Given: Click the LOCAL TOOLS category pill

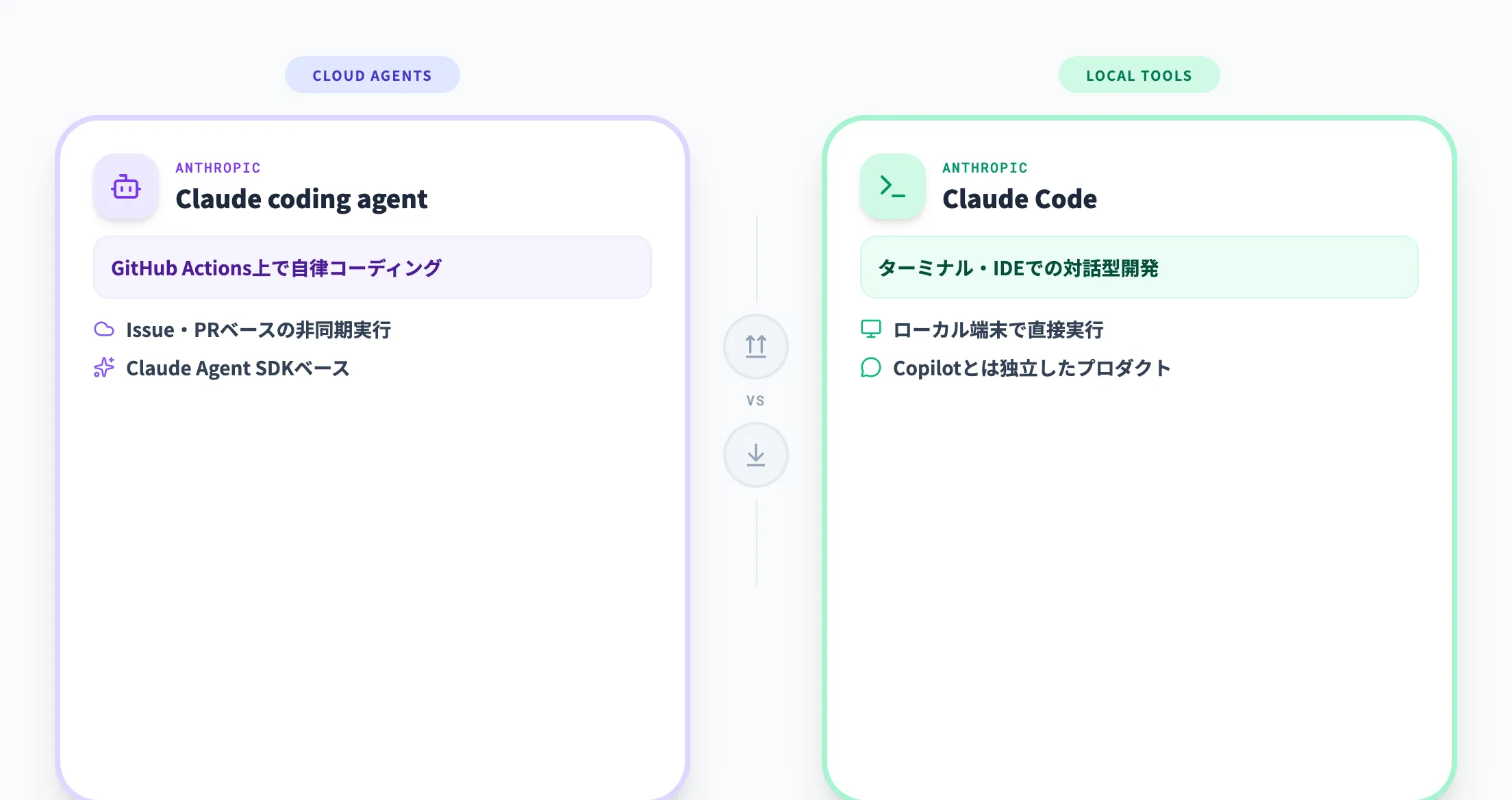Looking at the screenshot, I should [1139, 75].
